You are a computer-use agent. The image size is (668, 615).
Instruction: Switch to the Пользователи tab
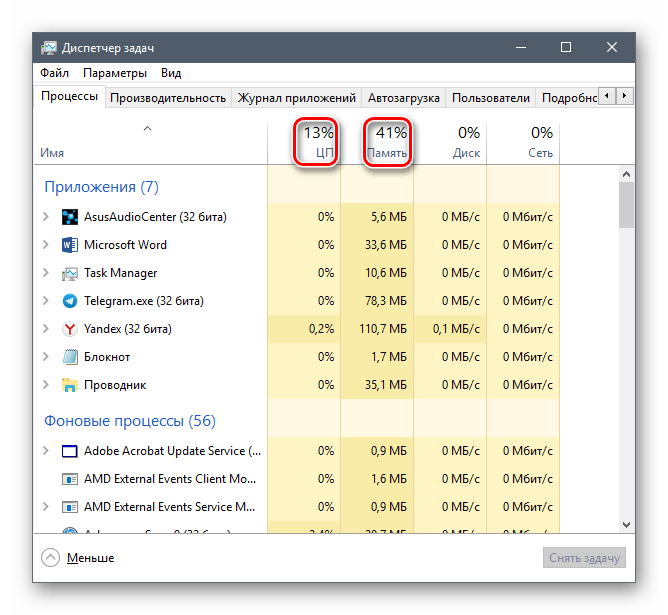pos(491,98)
